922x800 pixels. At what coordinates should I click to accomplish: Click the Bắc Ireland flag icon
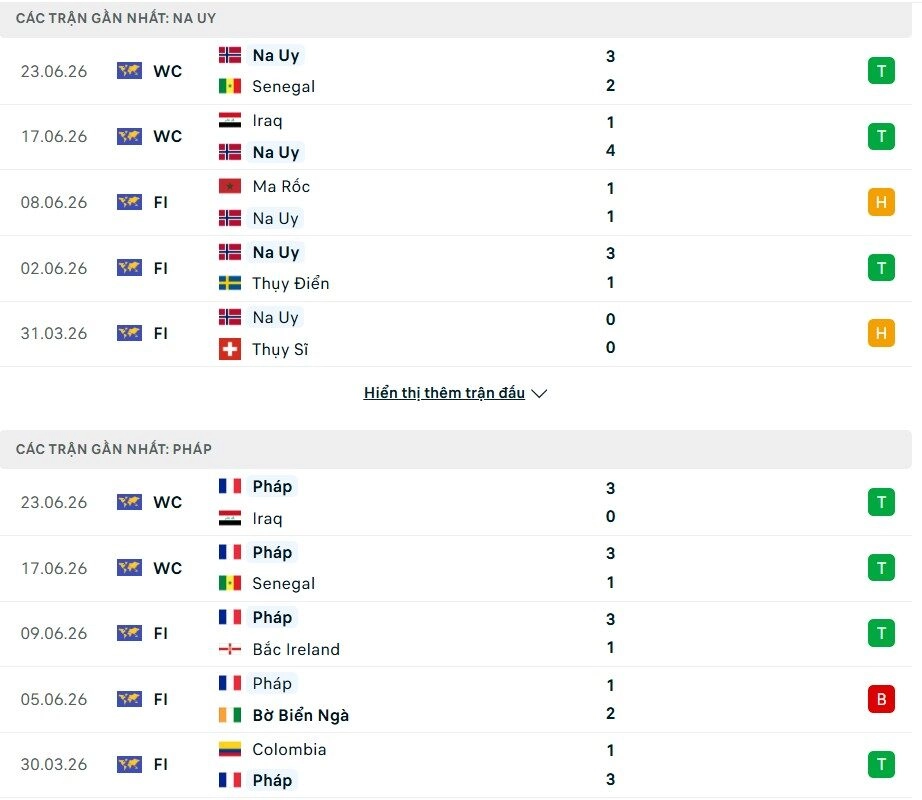(x=229, y=650)
